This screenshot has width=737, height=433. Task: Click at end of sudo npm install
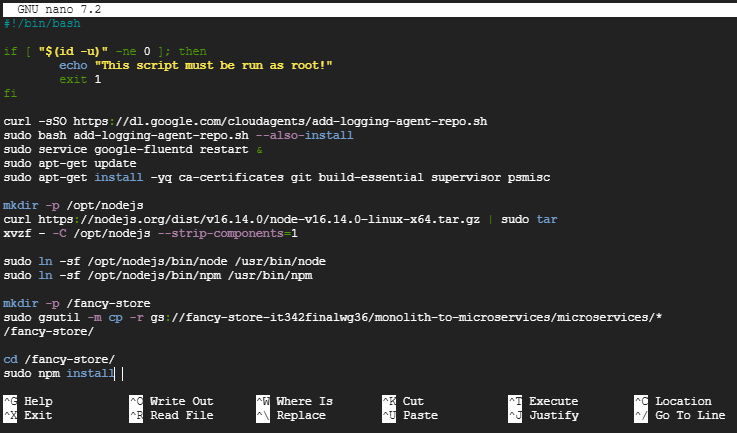116,373
